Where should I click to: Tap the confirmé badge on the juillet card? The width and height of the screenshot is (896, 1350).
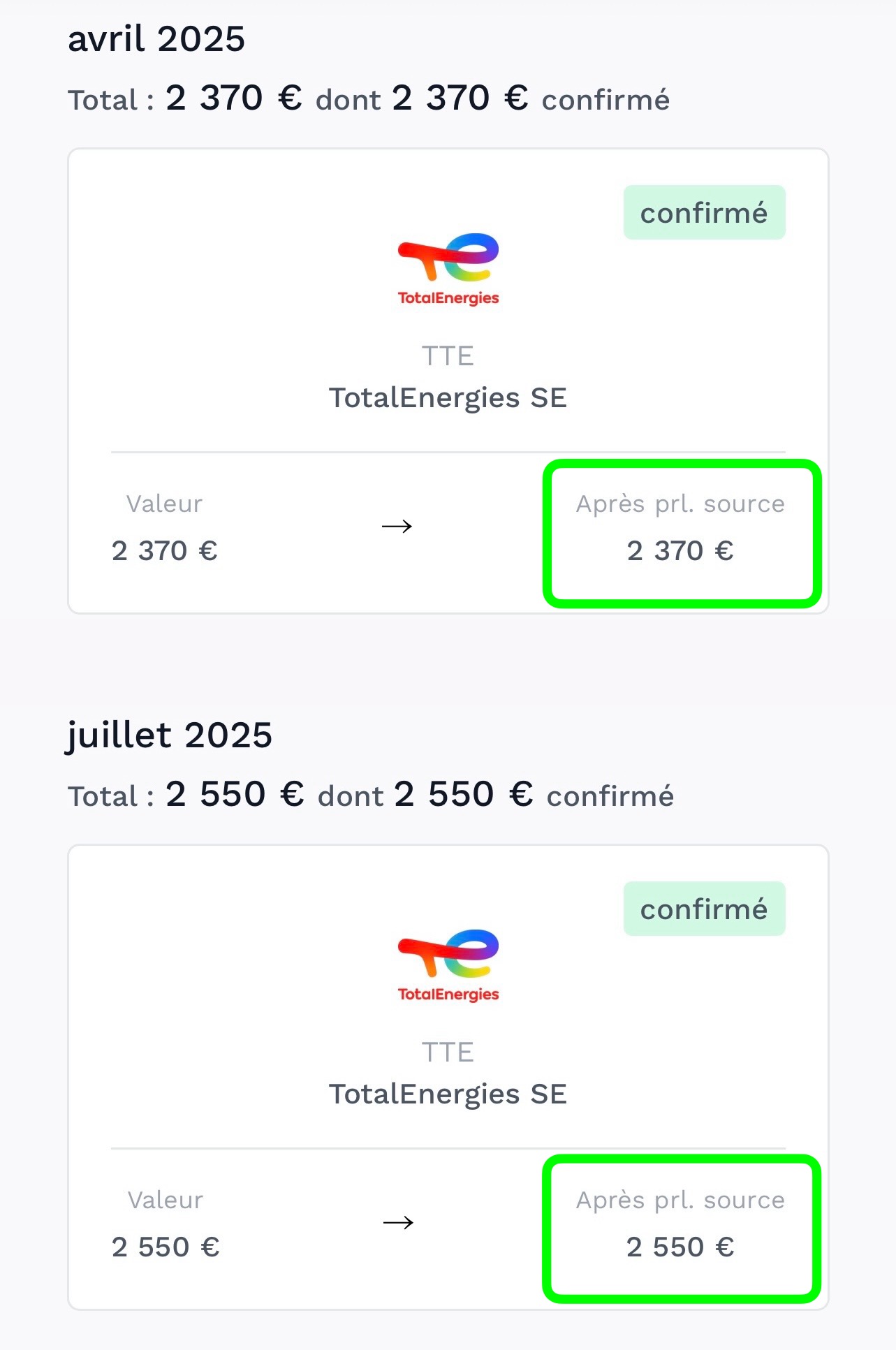[704, 909]
